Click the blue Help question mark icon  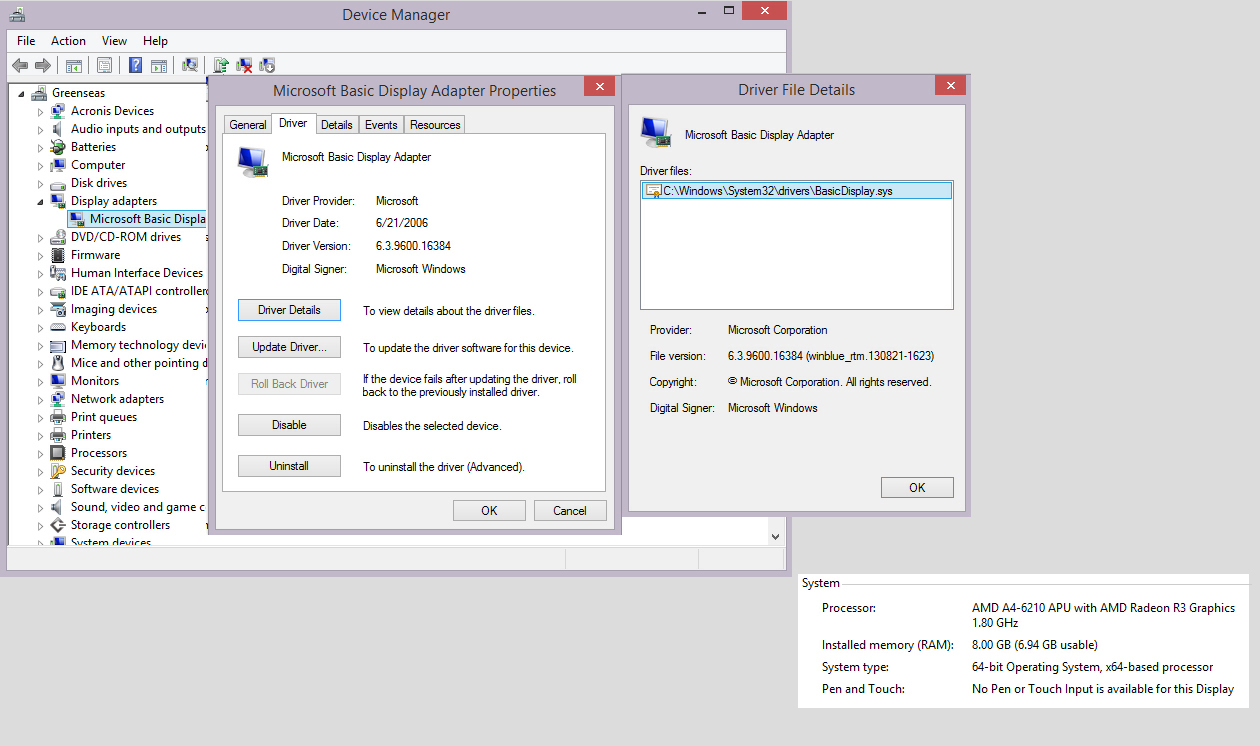point(135,66)
